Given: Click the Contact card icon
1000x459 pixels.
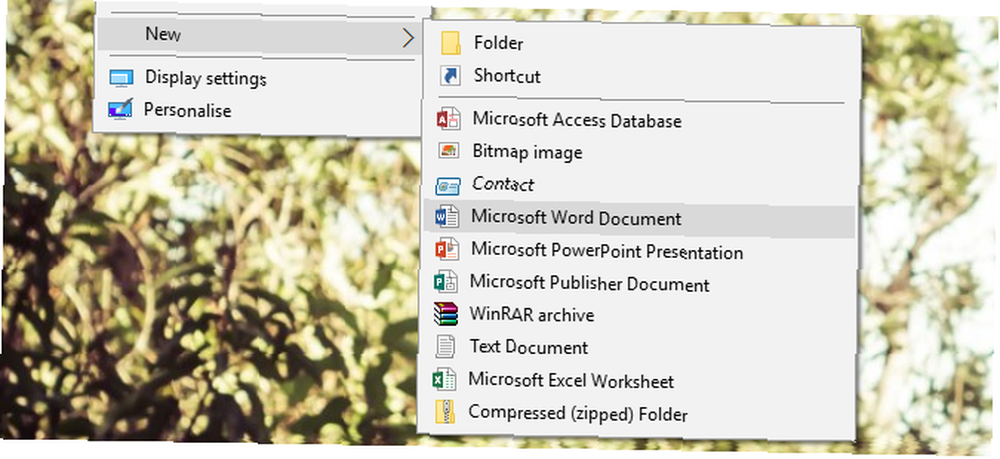Looking at the screenshot, I should pos(448,186).
